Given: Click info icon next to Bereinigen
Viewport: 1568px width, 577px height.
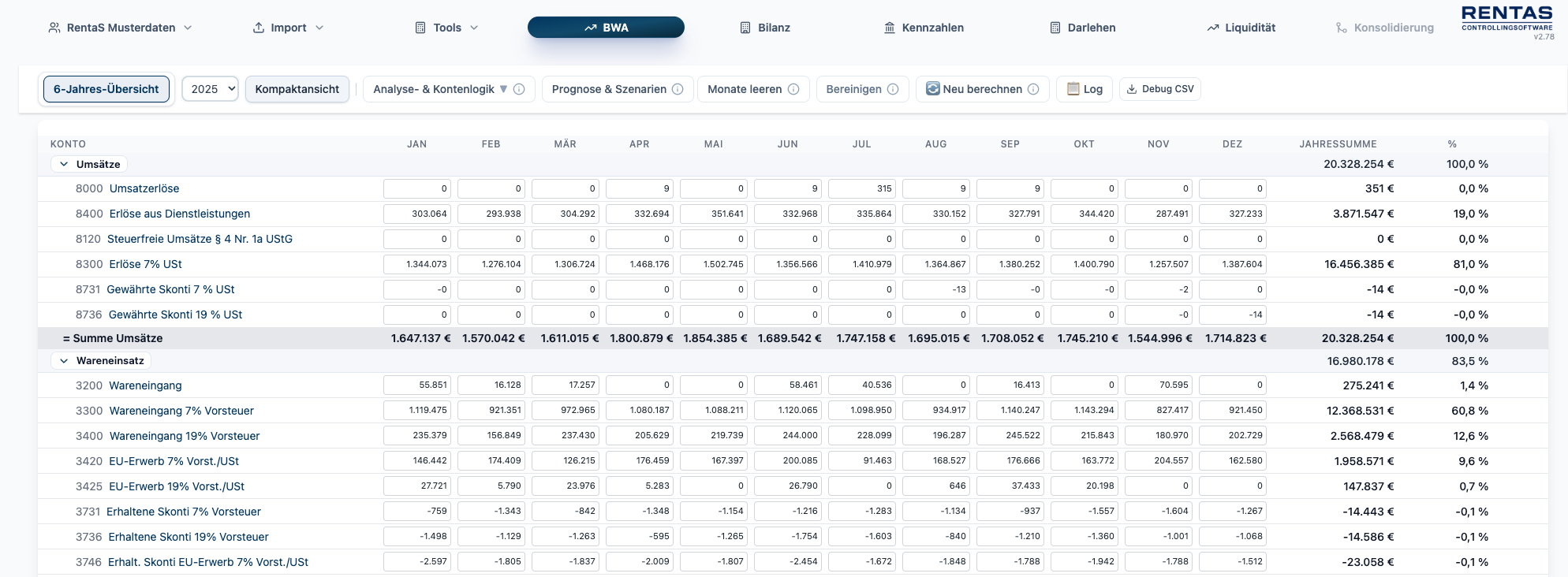Looking at the screenshot, I should [893, 89].
